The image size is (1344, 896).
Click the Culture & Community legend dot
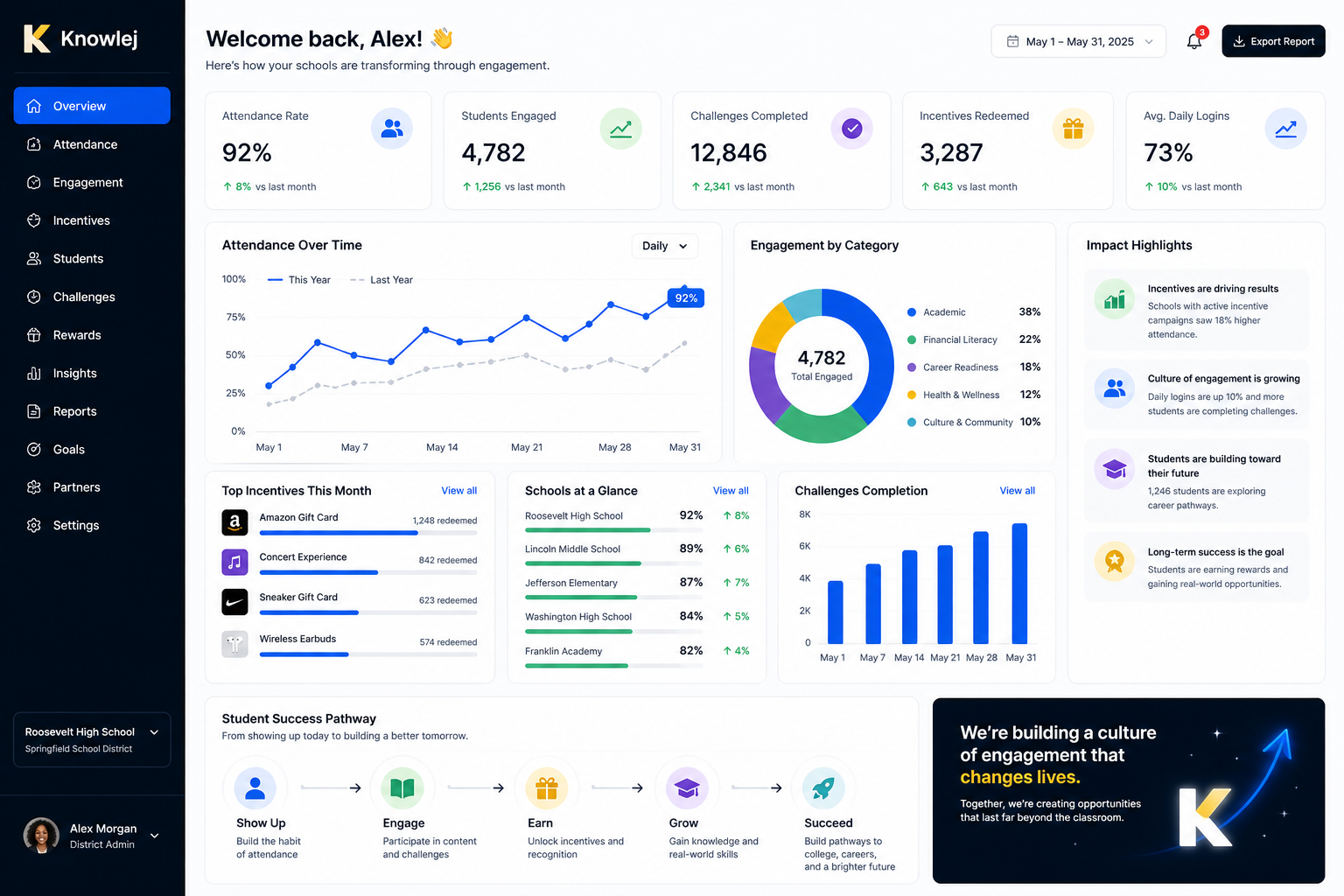(912, 422)
